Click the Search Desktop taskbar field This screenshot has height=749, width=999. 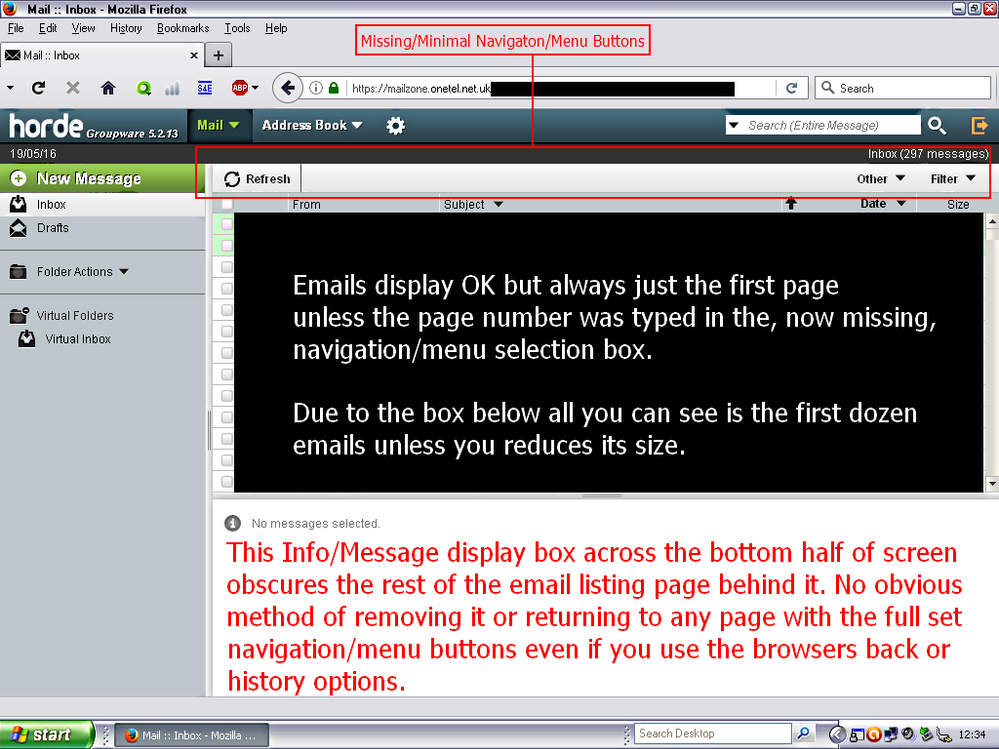click(713, 734)
